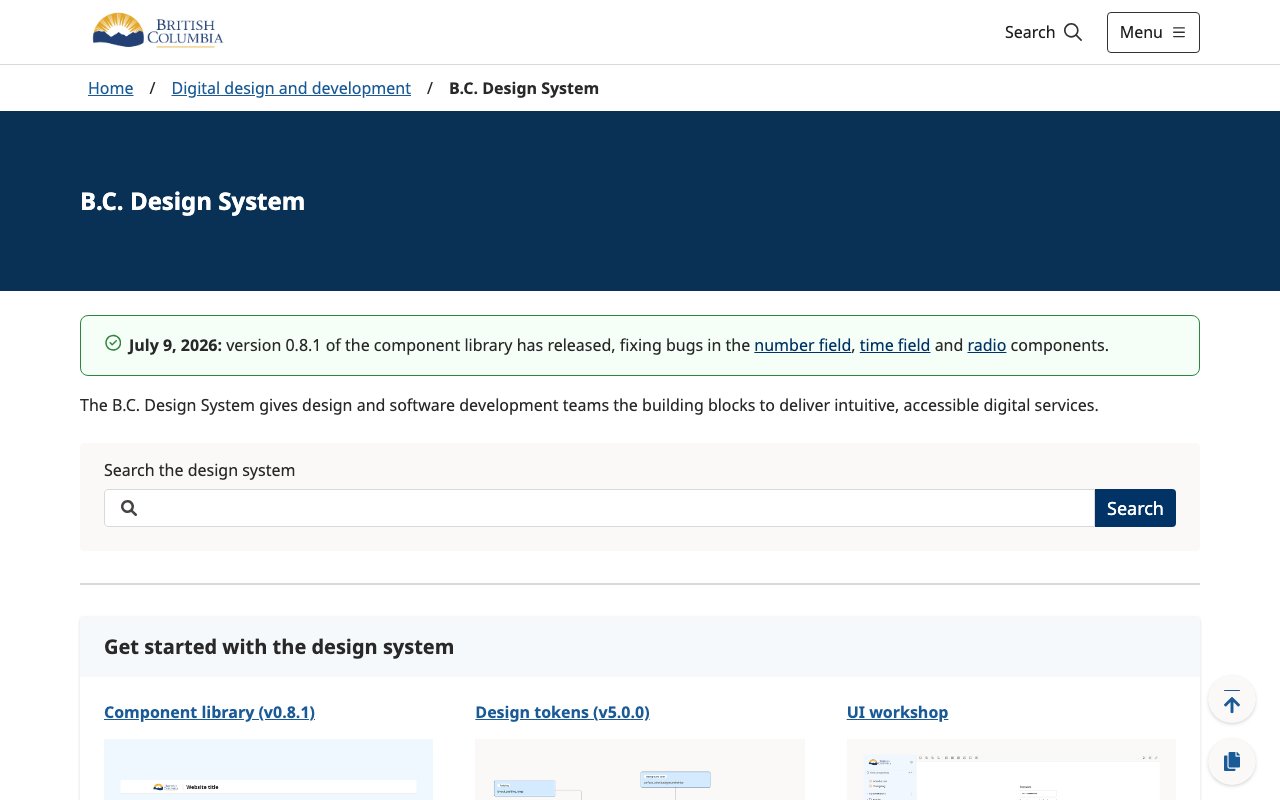Click the UI workshop thumbnail image

(1011, 770)
